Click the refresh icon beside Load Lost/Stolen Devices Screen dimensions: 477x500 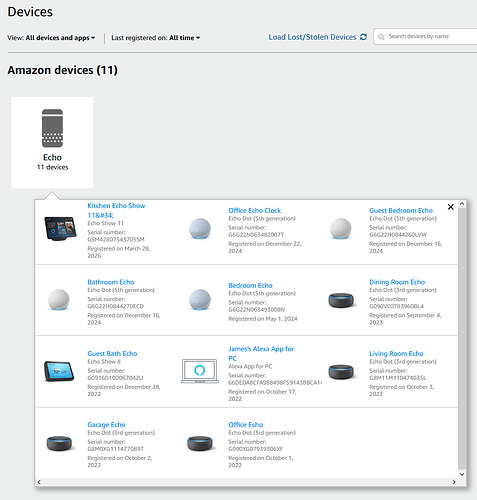coord(363,37)
